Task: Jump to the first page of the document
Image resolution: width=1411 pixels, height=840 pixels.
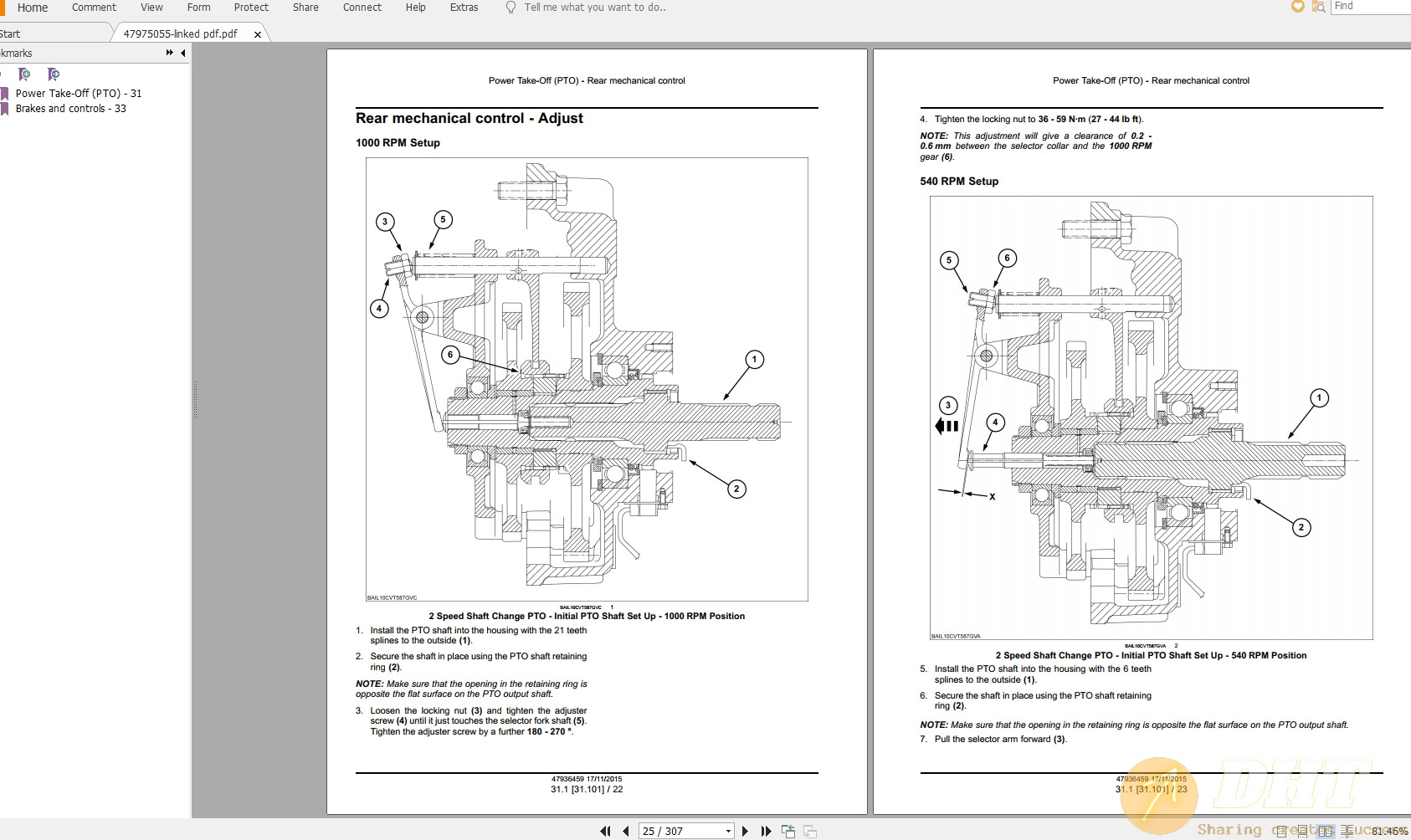Action: 606,830
